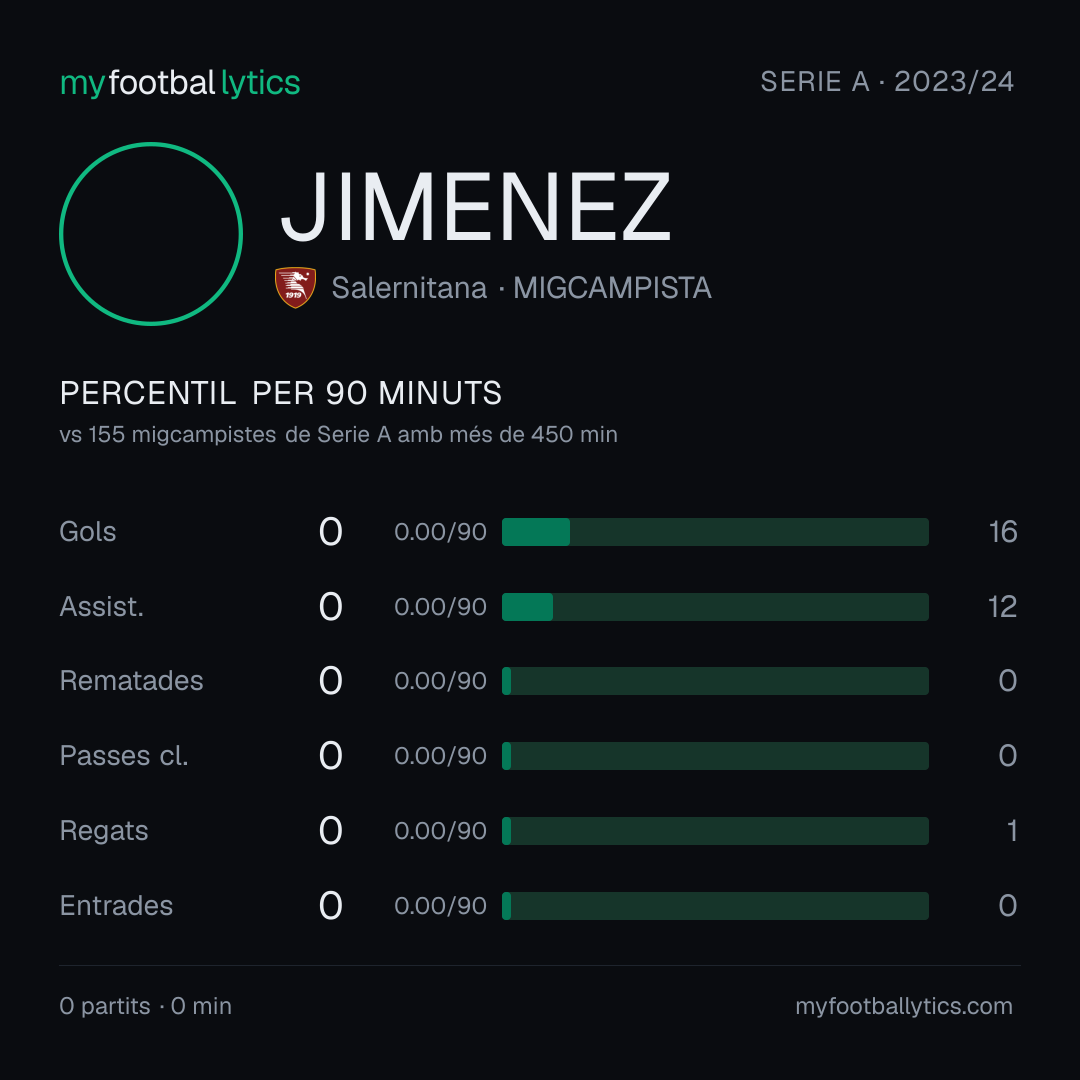The width and height of the screenshot is (1080, 1080).
Task: Click the 0 partits · 0 min footer text
Action: coord(145,1006)
